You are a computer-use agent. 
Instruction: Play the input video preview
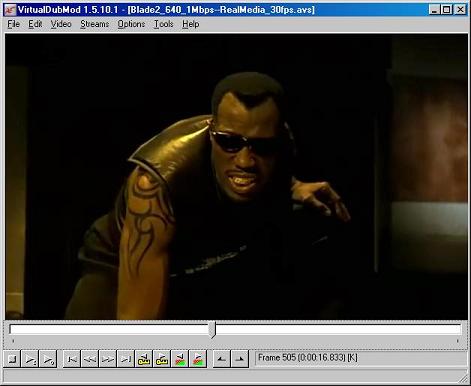click(30, 359)
